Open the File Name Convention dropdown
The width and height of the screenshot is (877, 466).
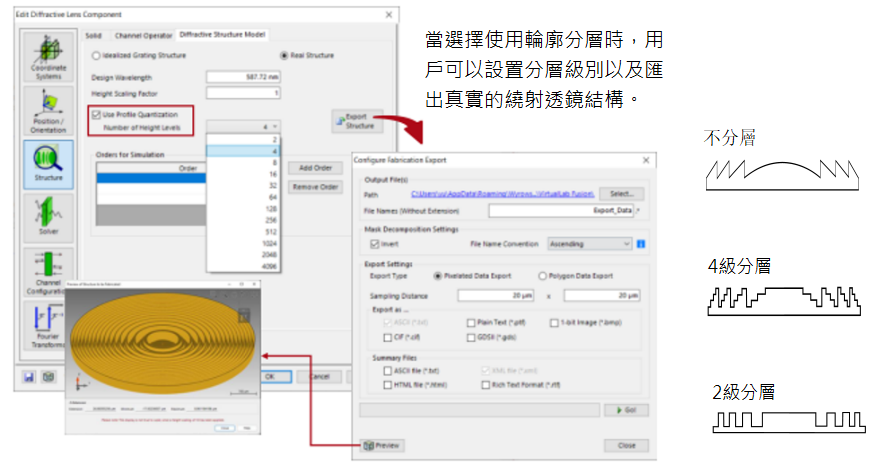[x=590, y=243]
